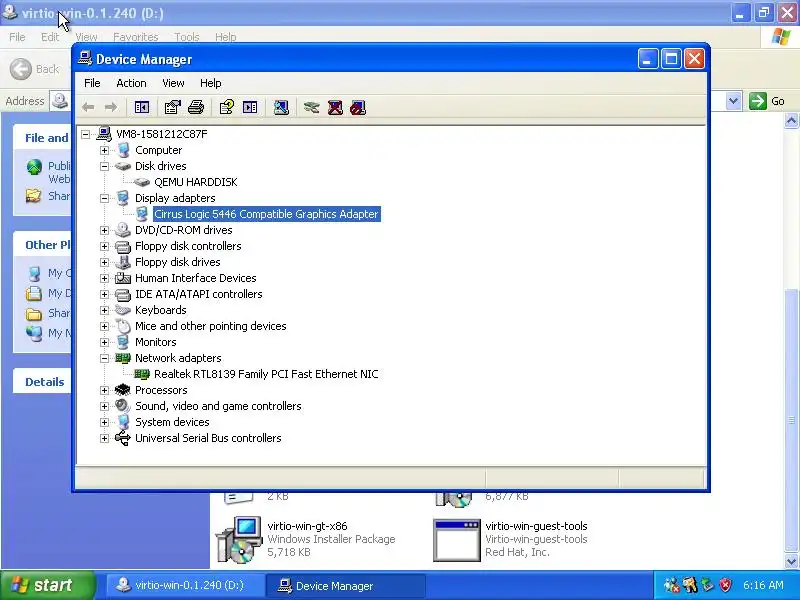800x600 pixels.
Task: Click the Print toolbar icon
Action: click(196, 107)
